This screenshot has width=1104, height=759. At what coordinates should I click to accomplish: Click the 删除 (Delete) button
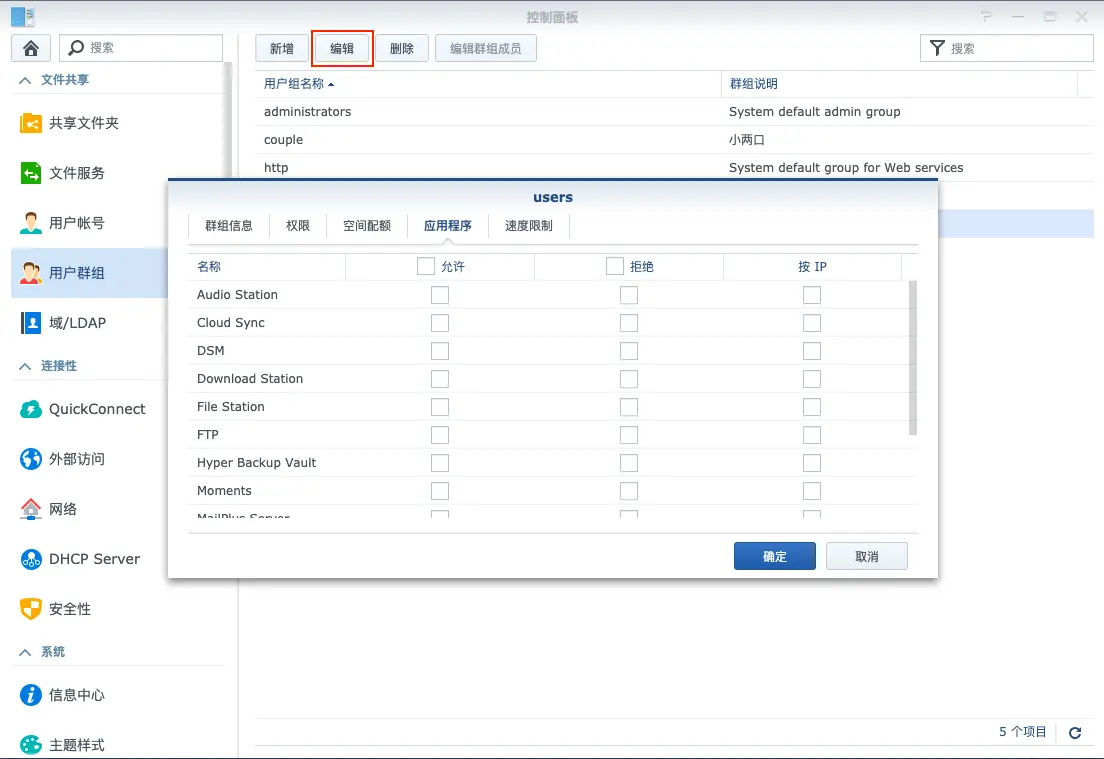(x=402, y=49)
